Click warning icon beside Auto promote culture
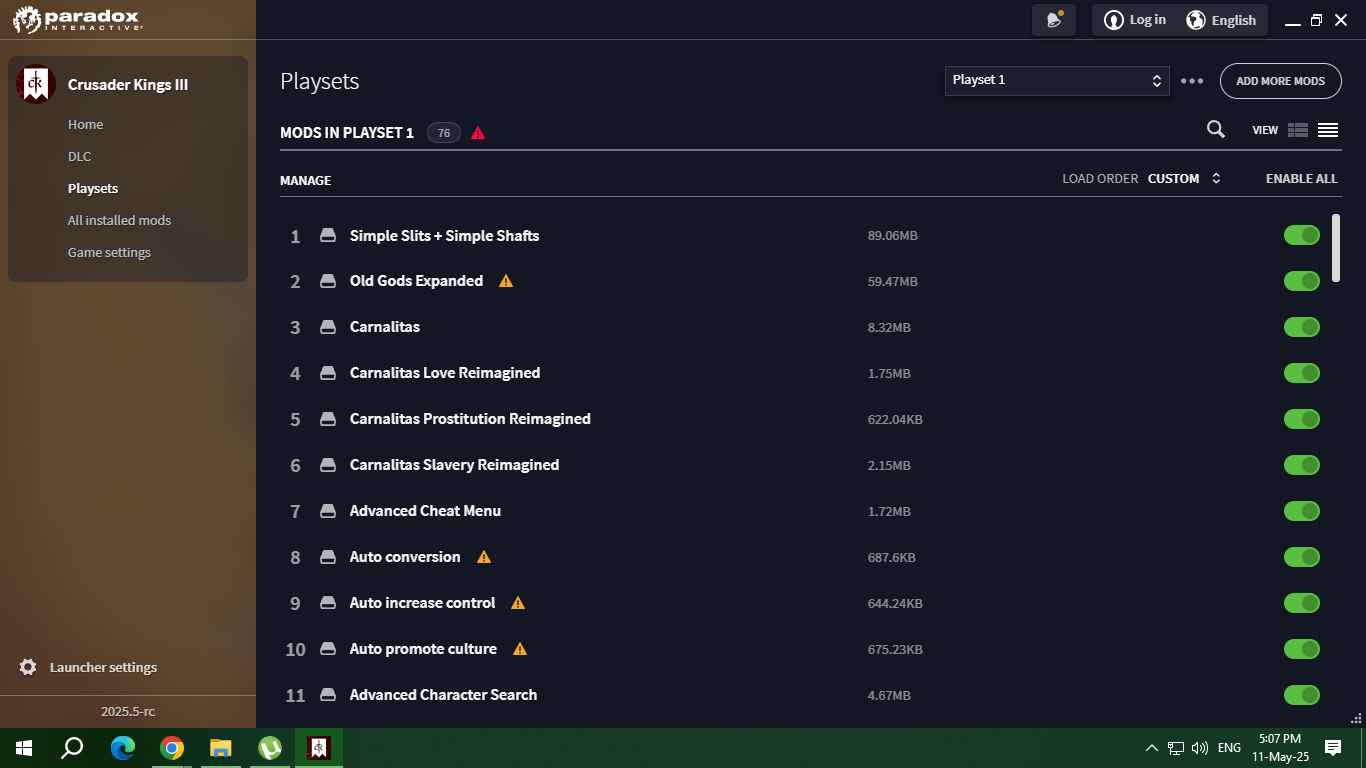1366x768 pixels. [x=520, y=649]
